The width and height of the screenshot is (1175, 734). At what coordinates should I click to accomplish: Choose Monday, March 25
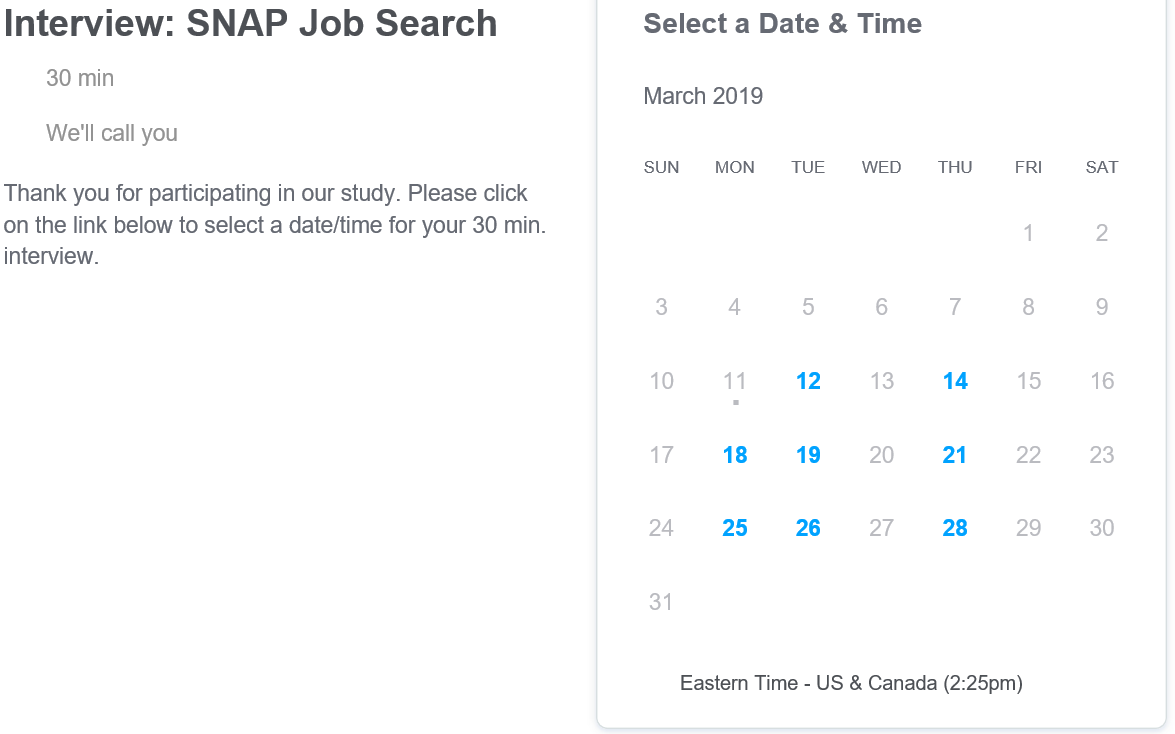pyautogui.click(x=735, y=528)
